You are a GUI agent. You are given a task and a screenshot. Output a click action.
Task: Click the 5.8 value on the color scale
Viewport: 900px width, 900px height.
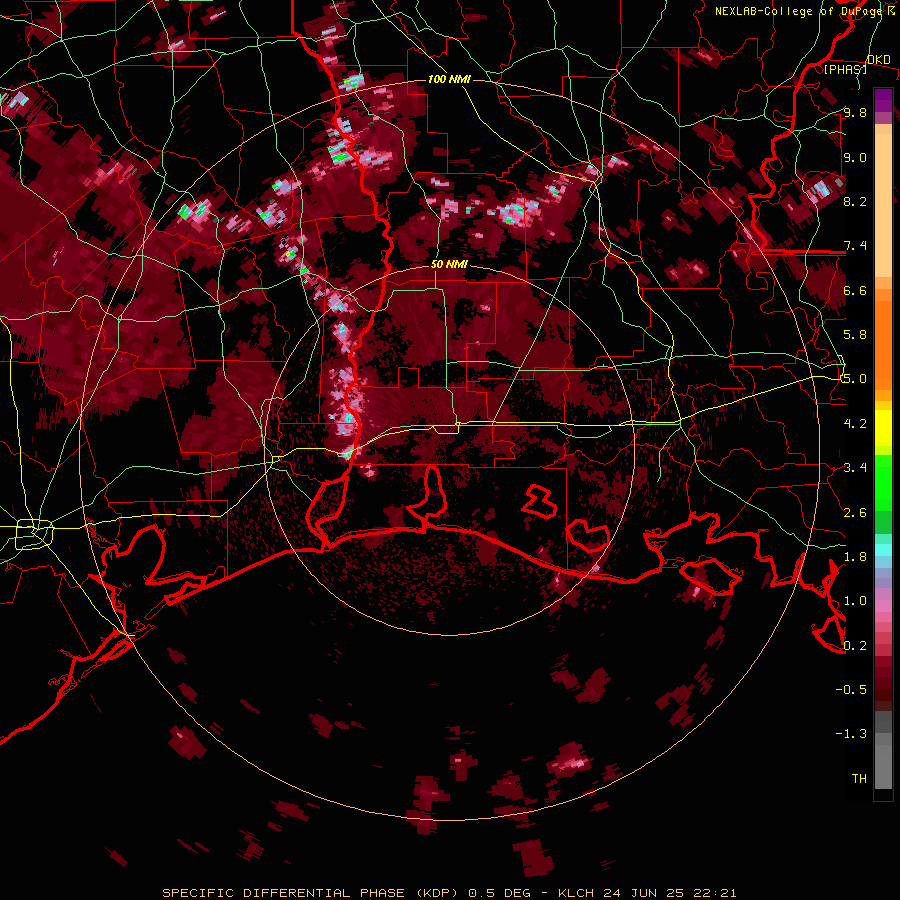point(855,335)
